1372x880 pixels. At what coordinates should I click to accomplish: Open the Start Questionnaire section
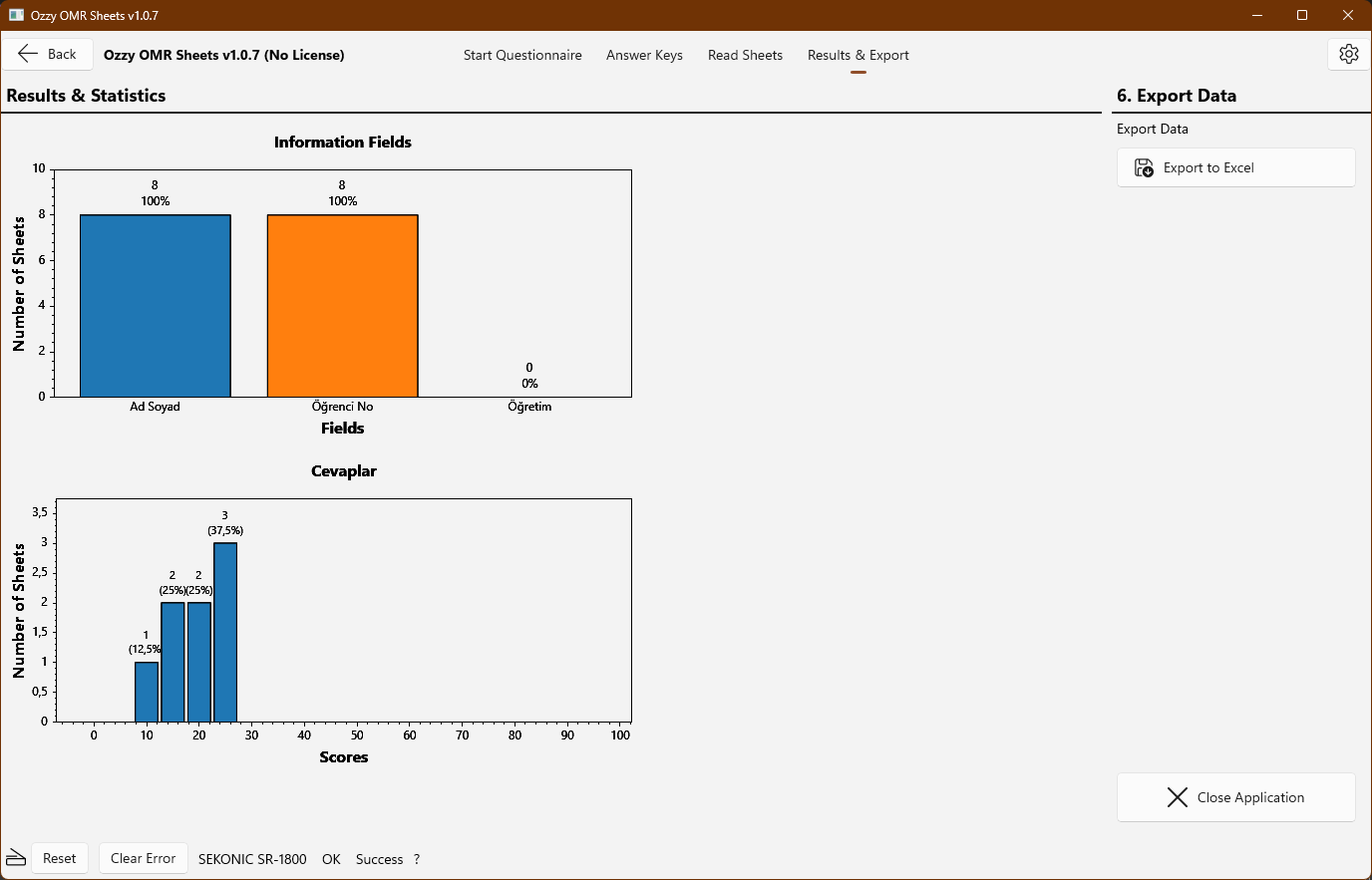(x=522, y=55)
